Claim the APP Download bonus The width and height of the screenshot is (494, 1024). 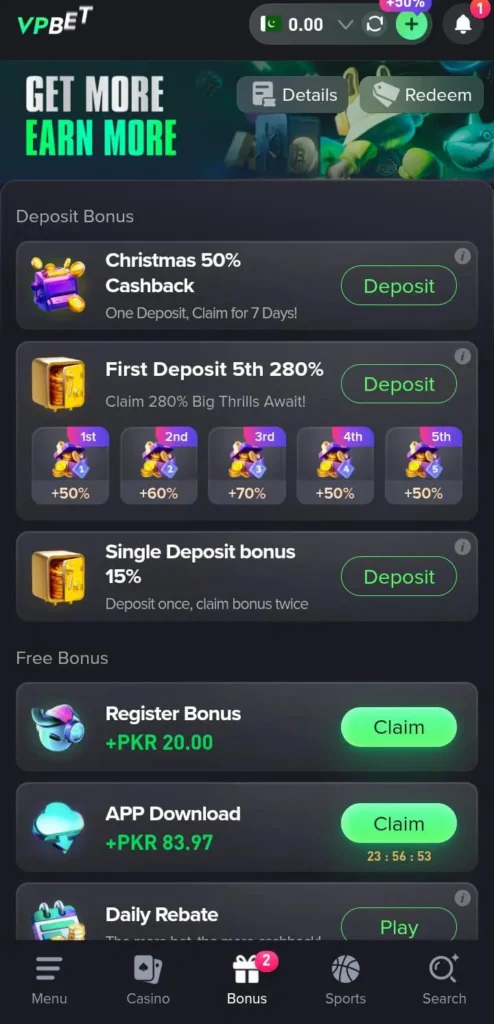[399, 824]
